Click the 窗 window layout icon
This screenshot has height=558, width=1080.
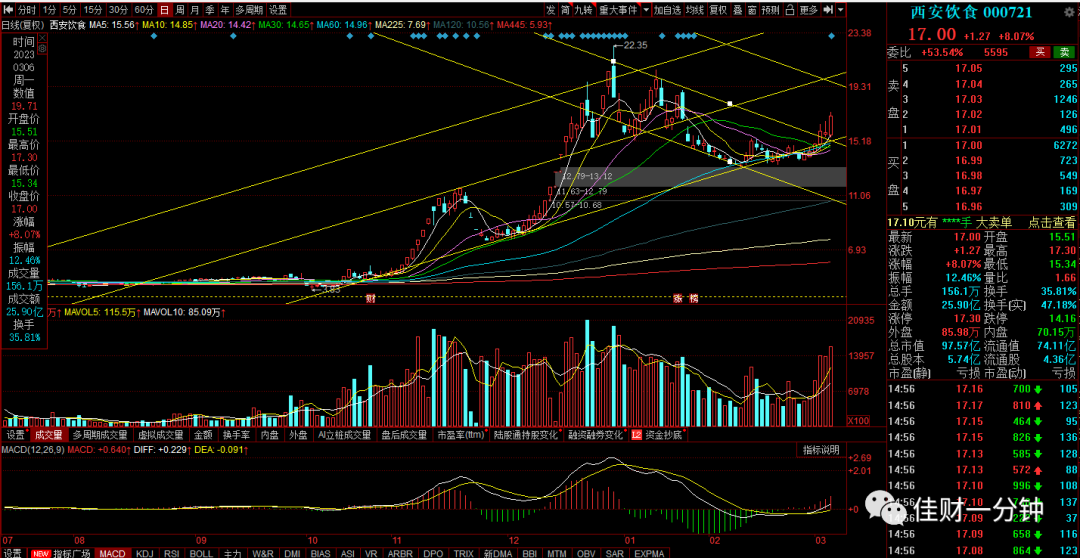[x=752, y=10]
